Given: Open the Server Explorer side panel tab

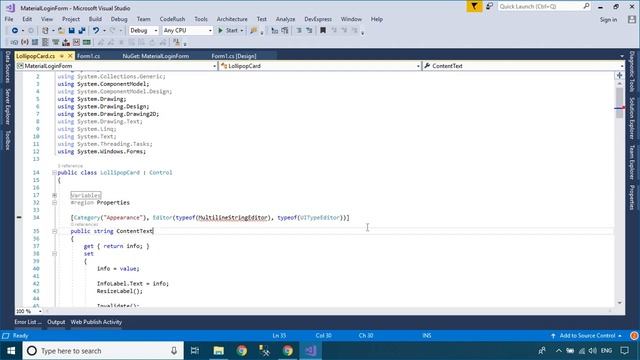Looking at the screenshot, I should 7,107.
